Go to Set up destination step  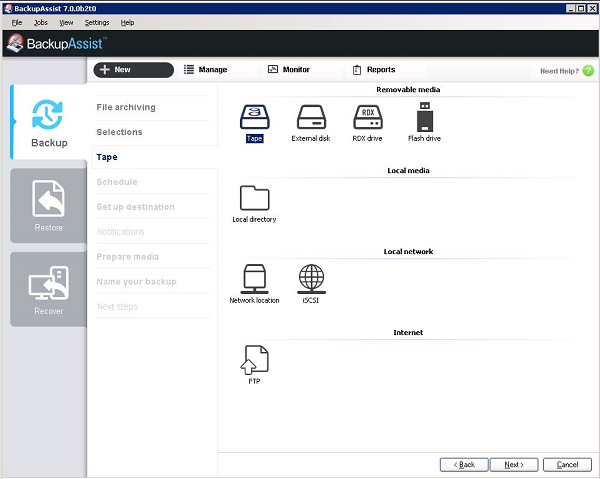[x=152, y=207]
